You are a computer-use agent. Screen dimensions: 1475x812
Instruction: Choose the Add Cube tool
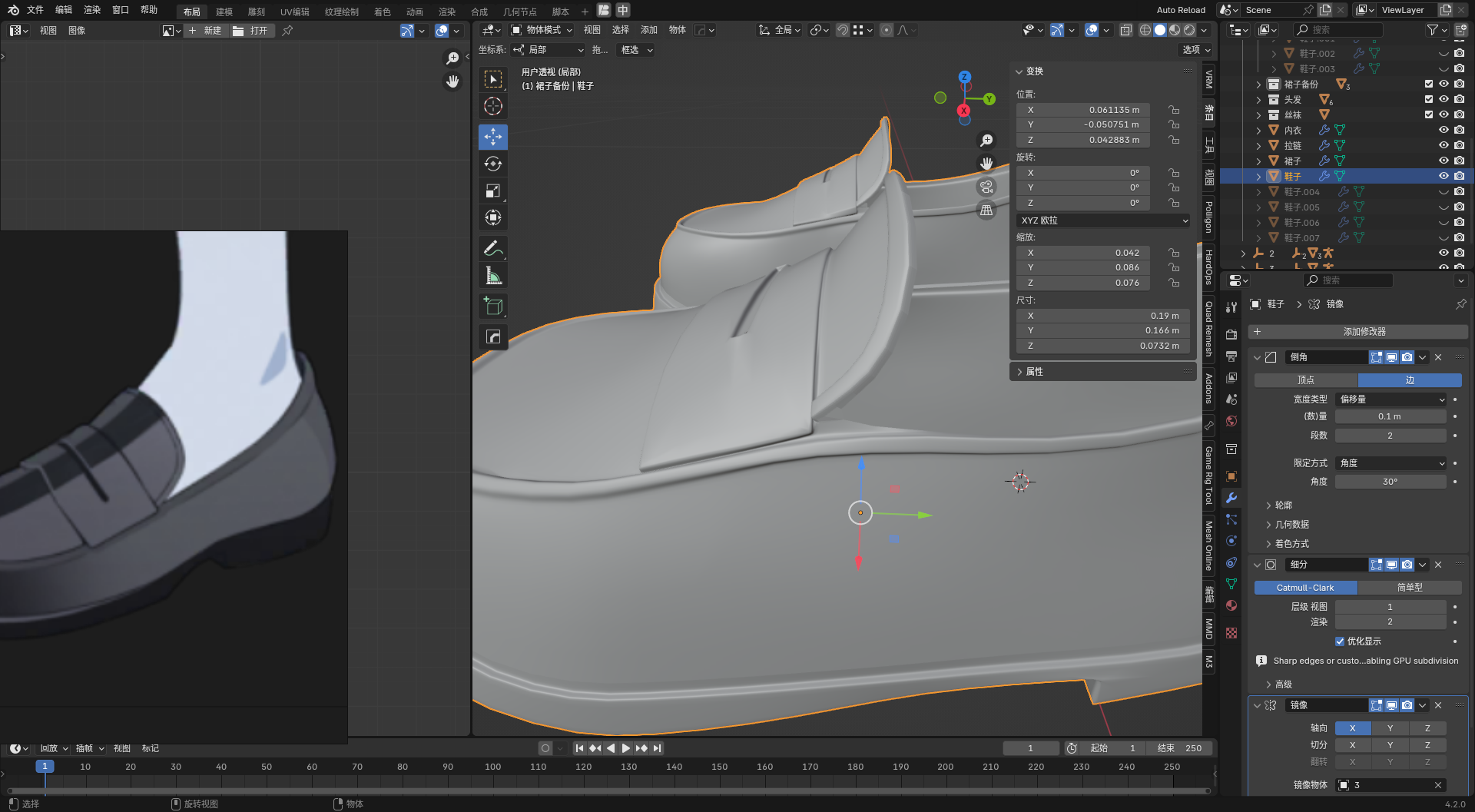point(492,307)
